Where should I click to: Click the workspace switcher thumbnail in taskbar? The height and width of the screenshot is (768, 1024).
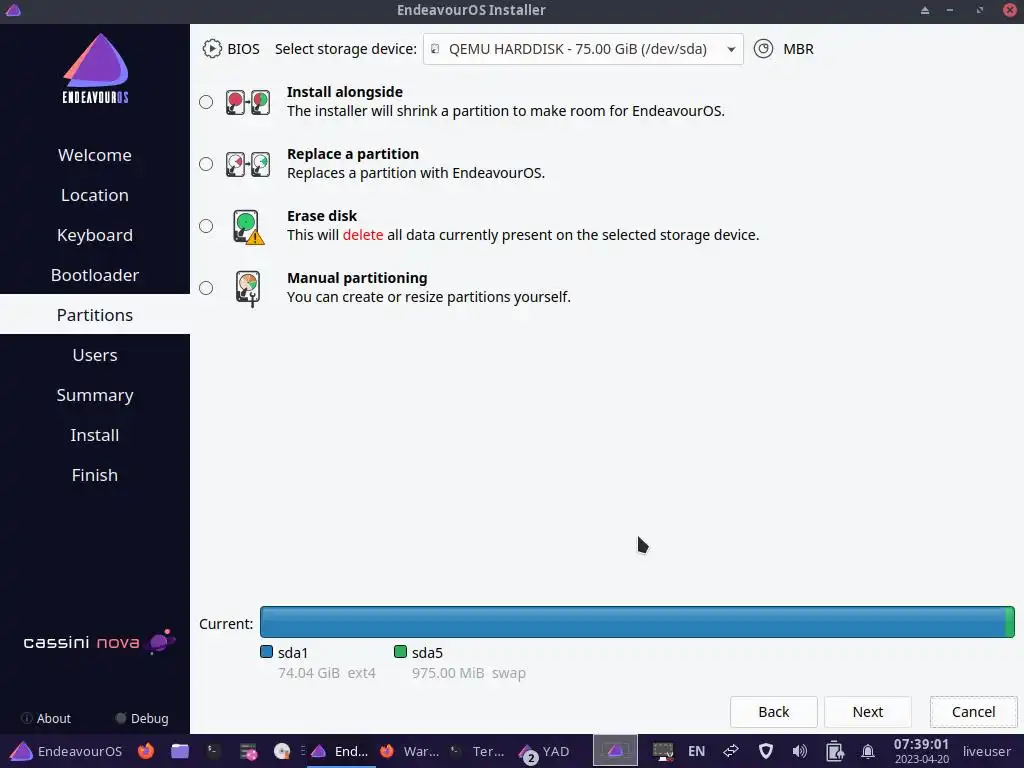click(615, 751)
